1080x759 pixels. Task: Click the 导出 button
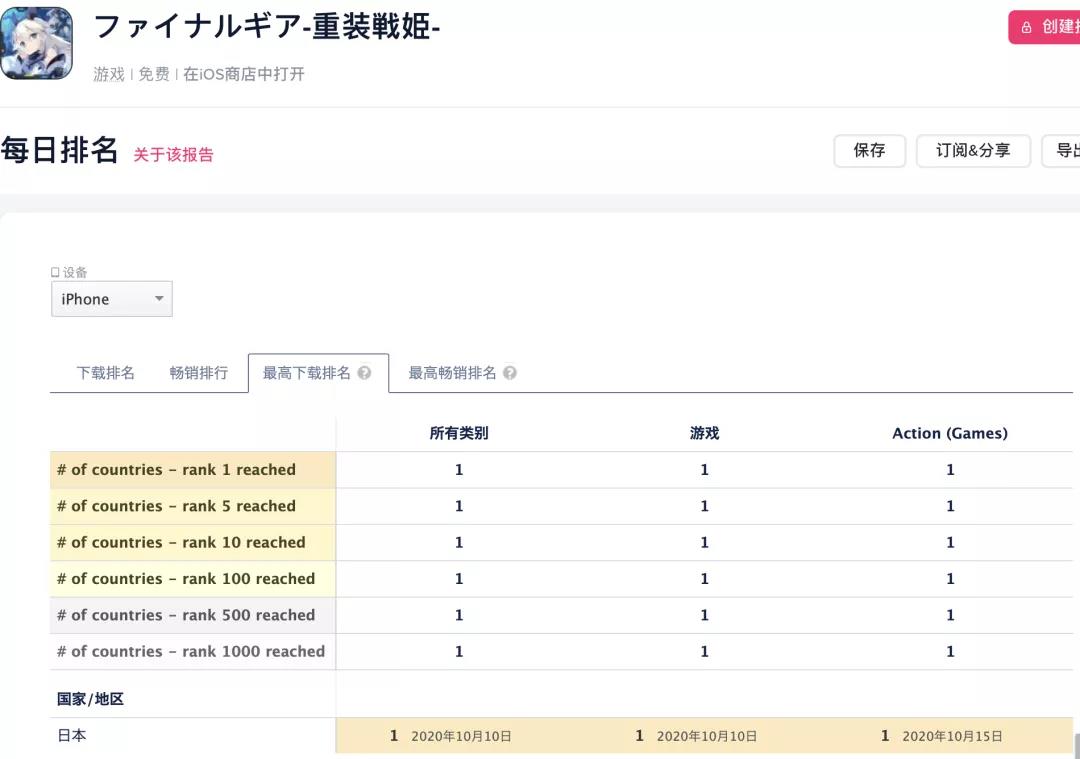tap(1069, 151)
